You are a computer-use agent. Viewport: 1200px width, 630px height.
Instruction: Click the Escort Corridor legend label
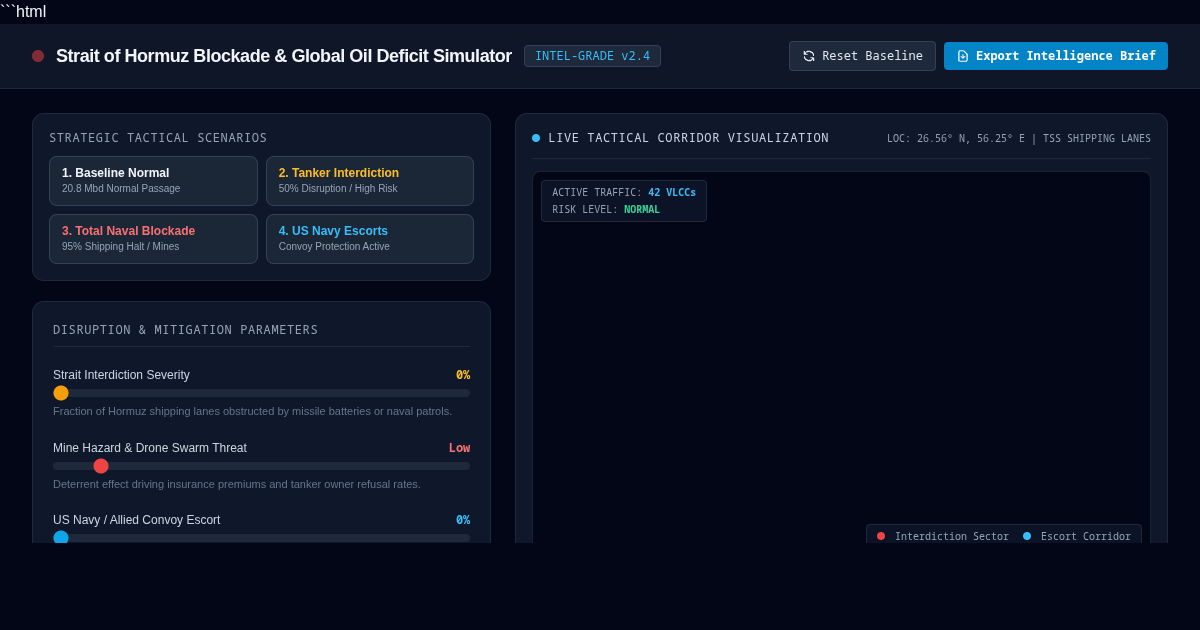1086,536
